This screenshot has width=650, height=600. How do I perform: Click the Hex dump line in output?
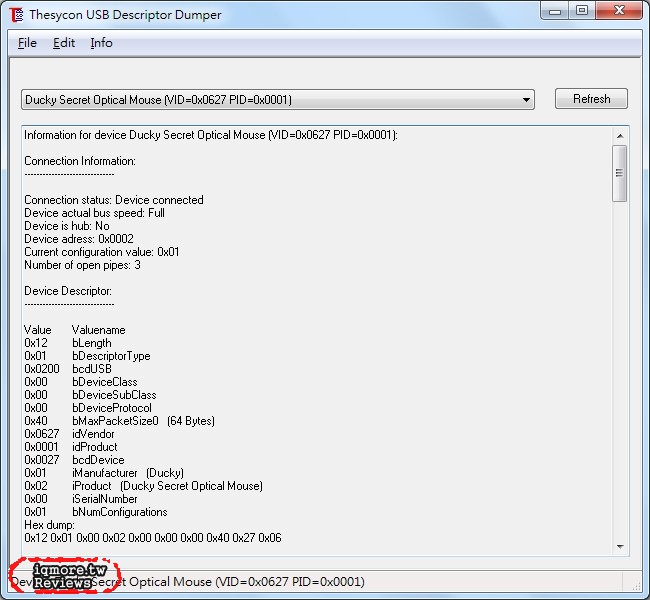[49, 525]
